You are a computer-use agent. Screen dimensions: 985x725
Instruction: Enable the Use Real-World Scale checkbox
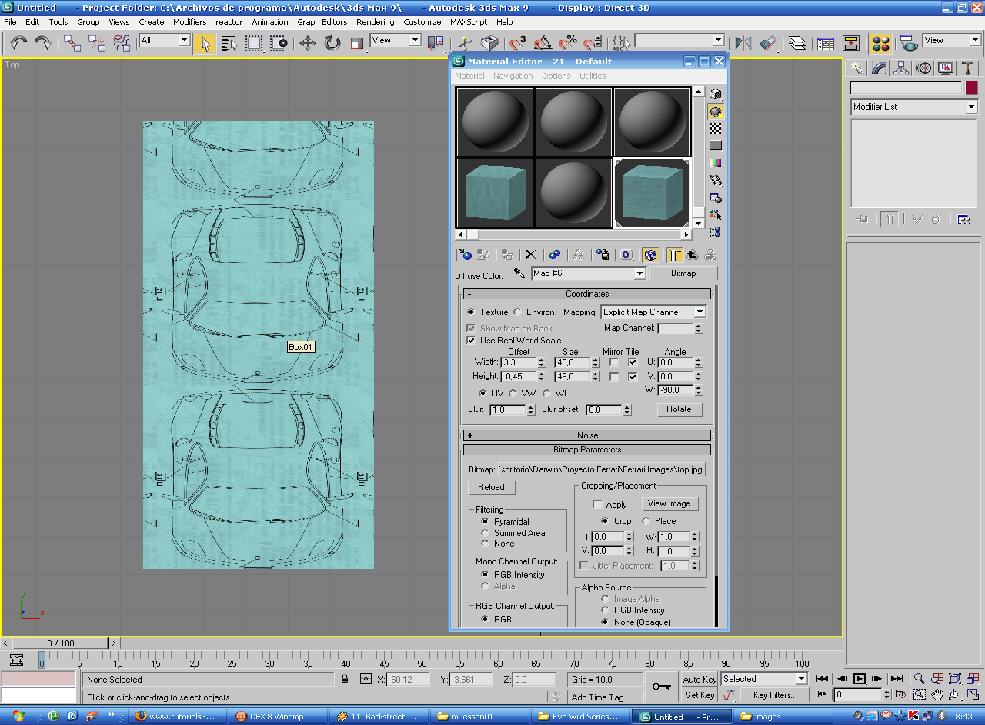(x=471, y=340)
